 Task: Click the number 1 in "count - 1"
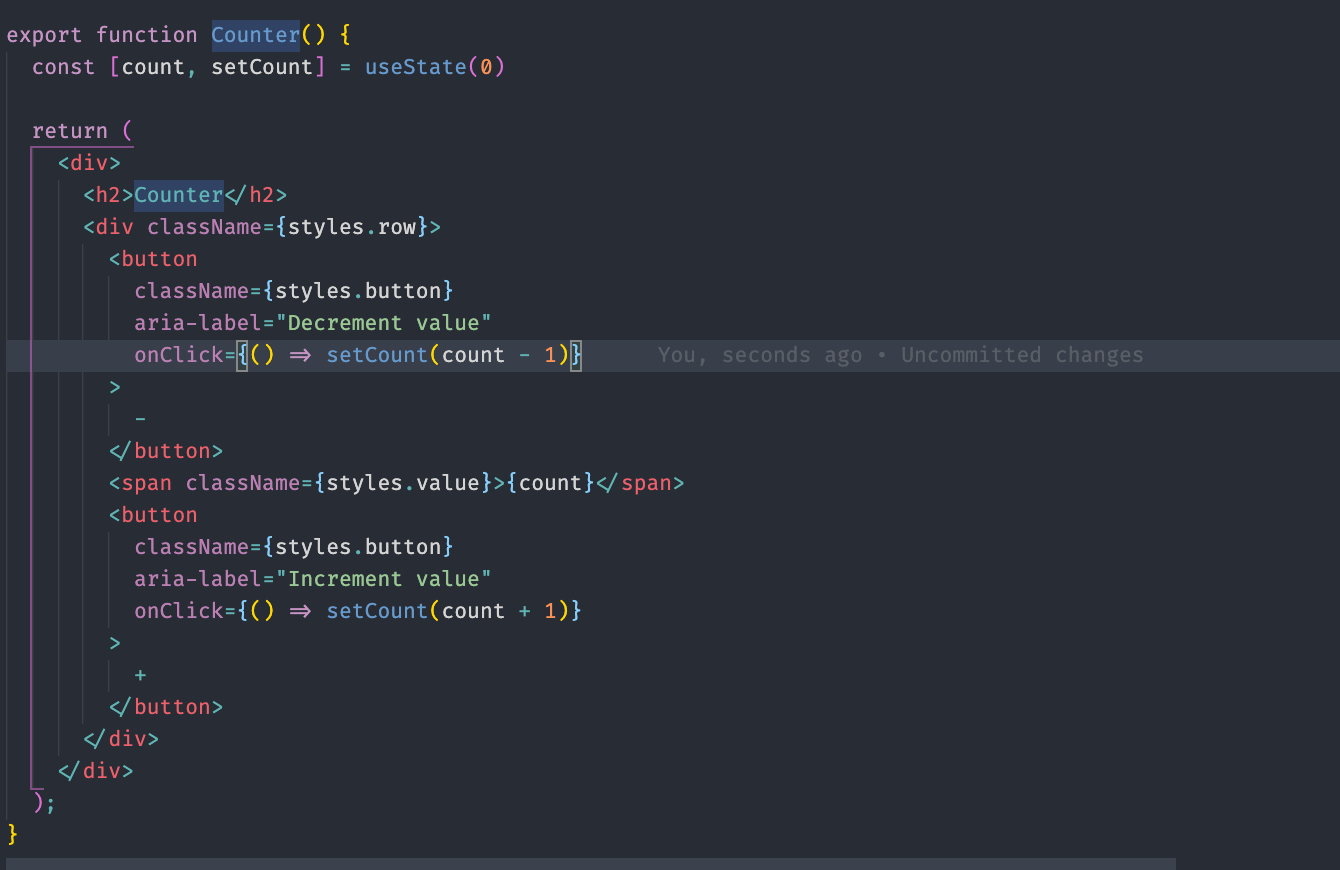[550, 355]
